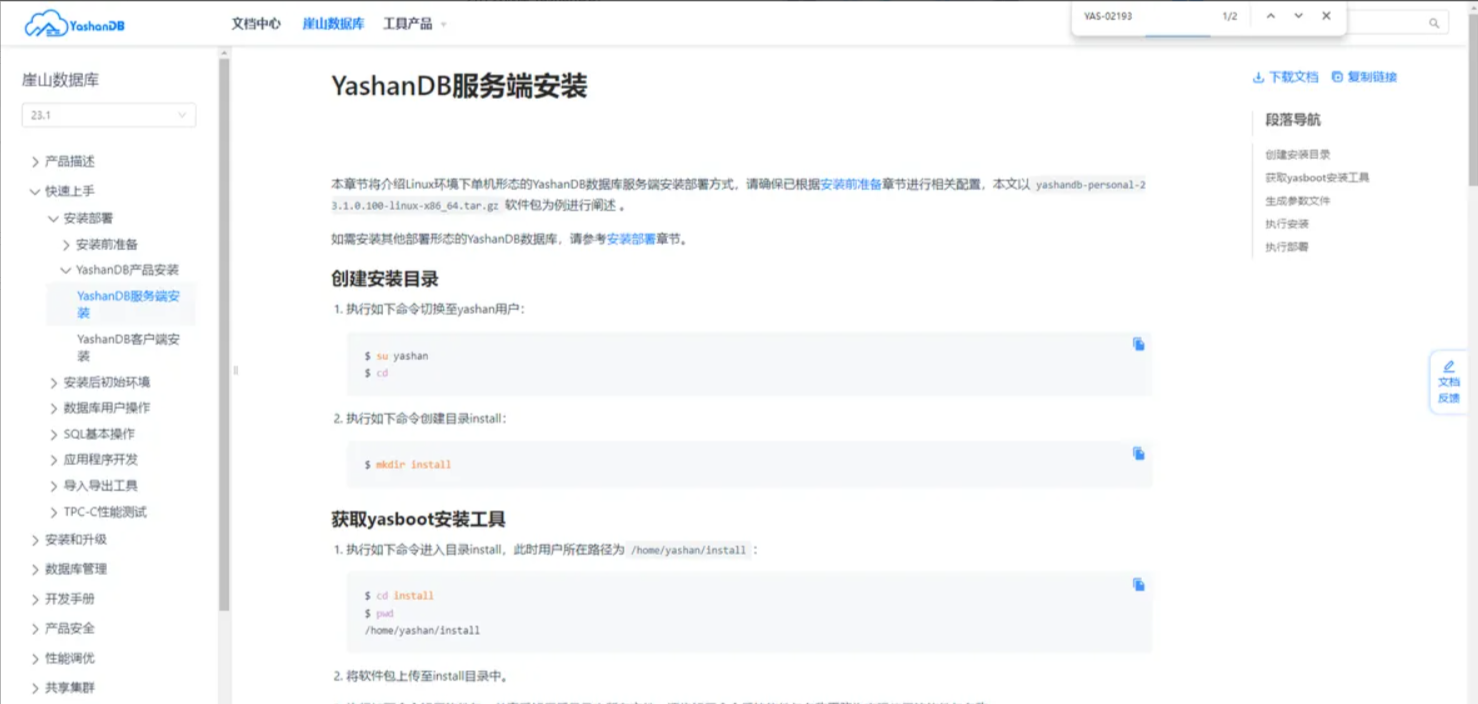Open the 23.1 version dropdown
This screenshot has height=704, width=1478.
click(x=109, y=115)
